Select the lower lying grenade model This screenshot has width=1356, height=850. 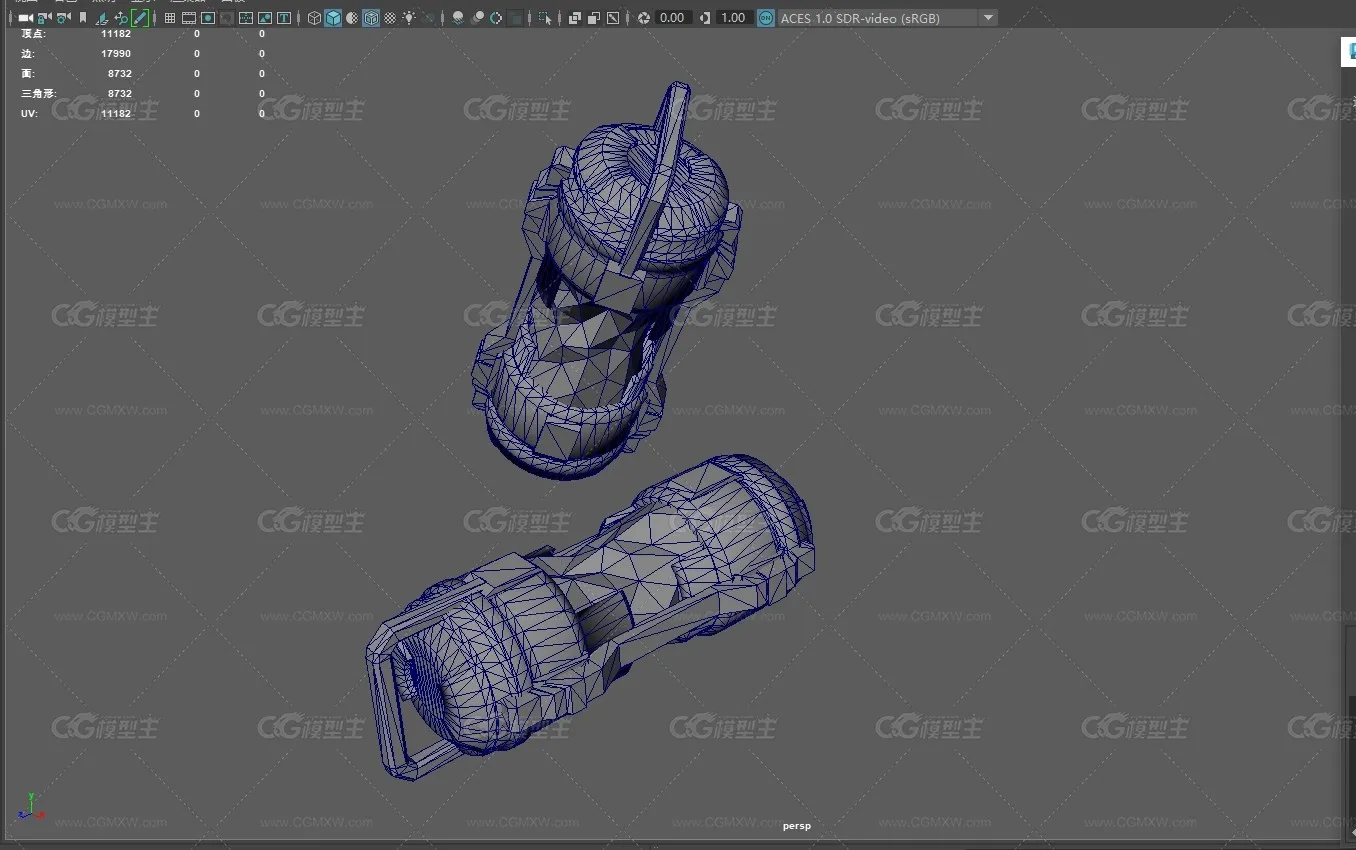tap(590, 618)
